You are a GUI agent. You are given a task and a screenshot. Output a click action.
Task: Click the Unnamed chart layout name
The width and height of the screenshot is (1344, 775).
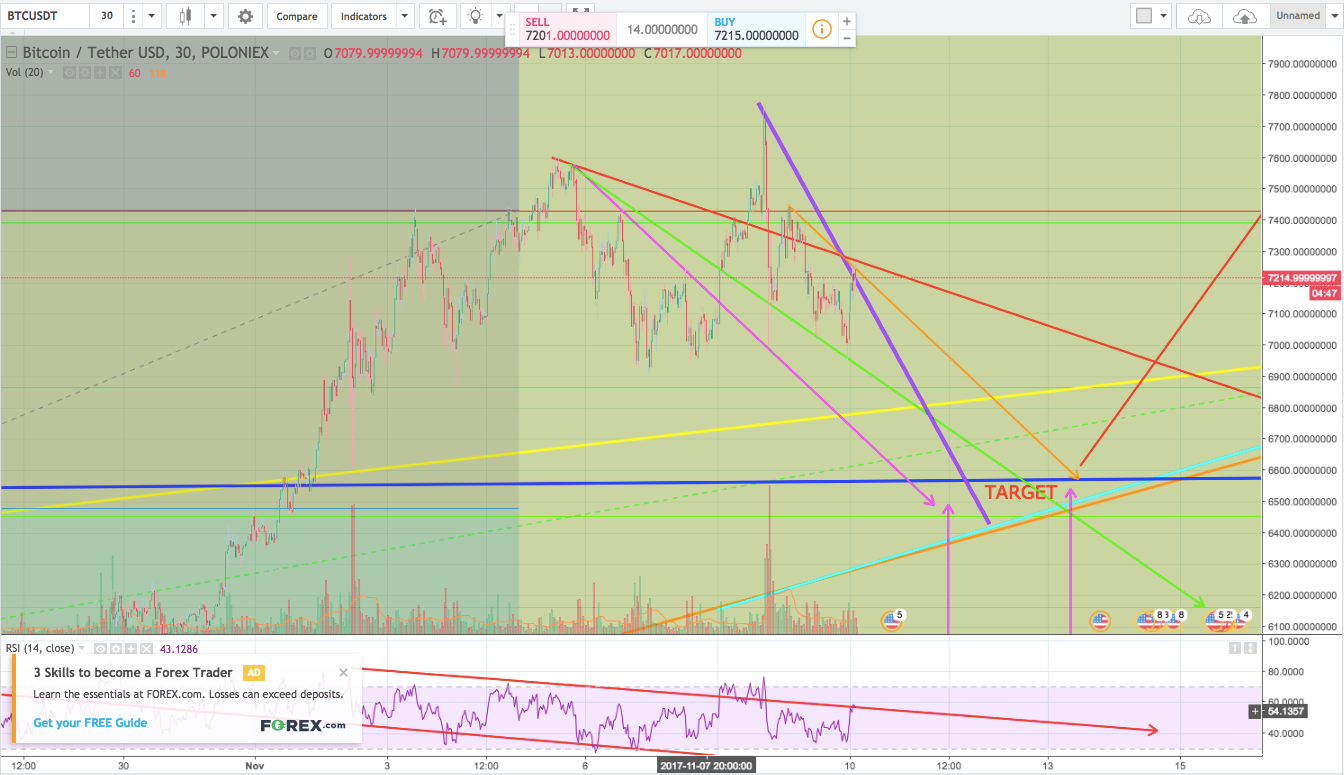click(x=1300, y=16)
